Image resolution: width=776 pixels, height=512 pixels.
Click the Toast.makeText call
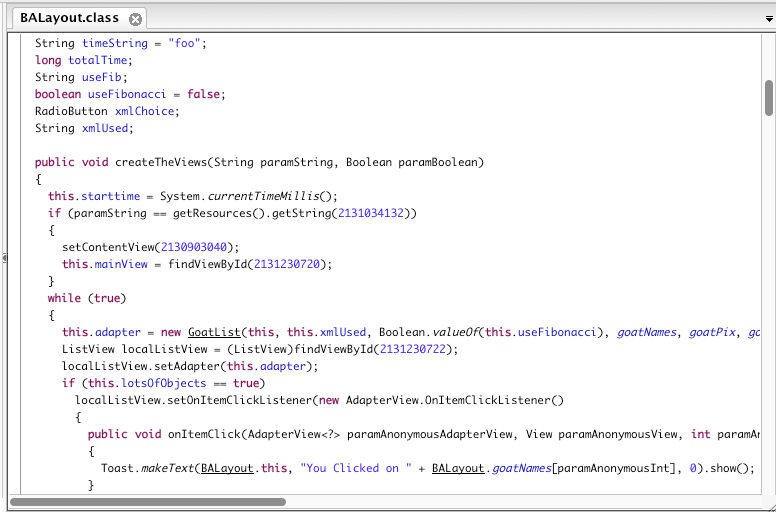tap(148, 468)
